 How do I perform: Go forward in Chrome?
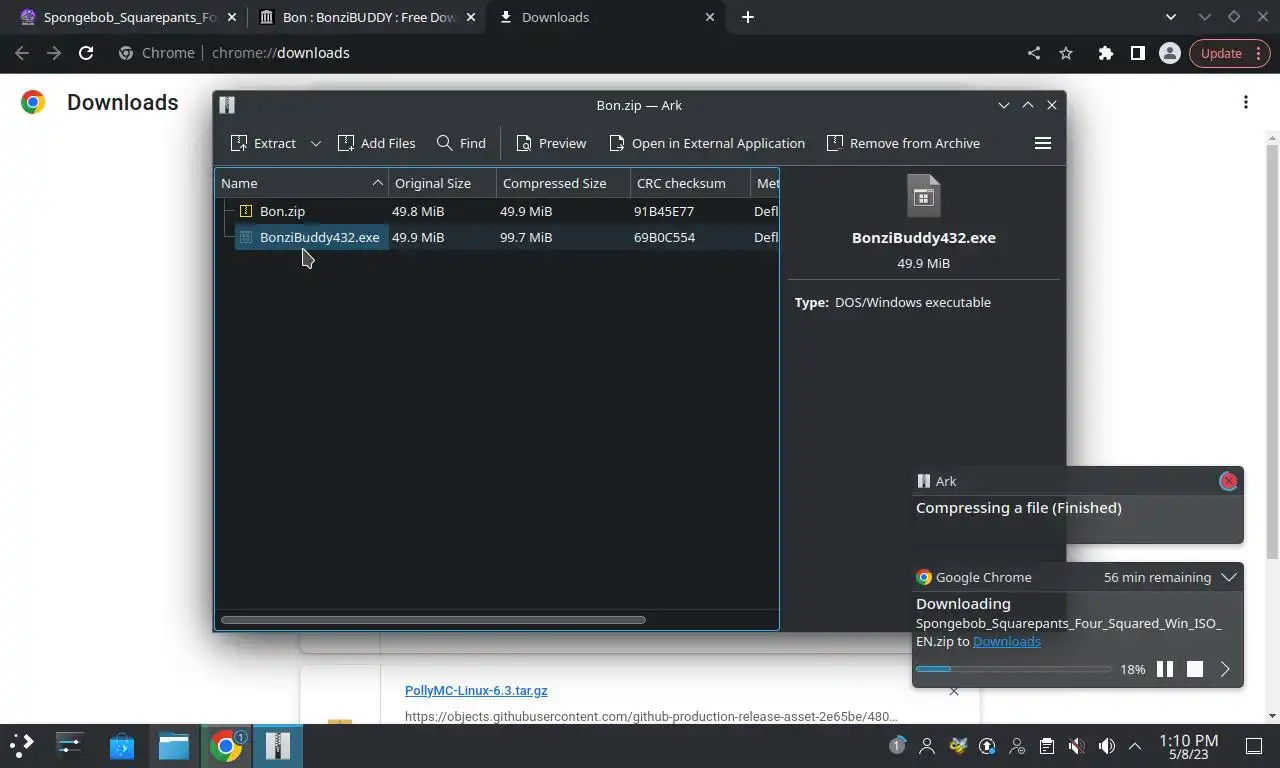(x=54, y=53)
